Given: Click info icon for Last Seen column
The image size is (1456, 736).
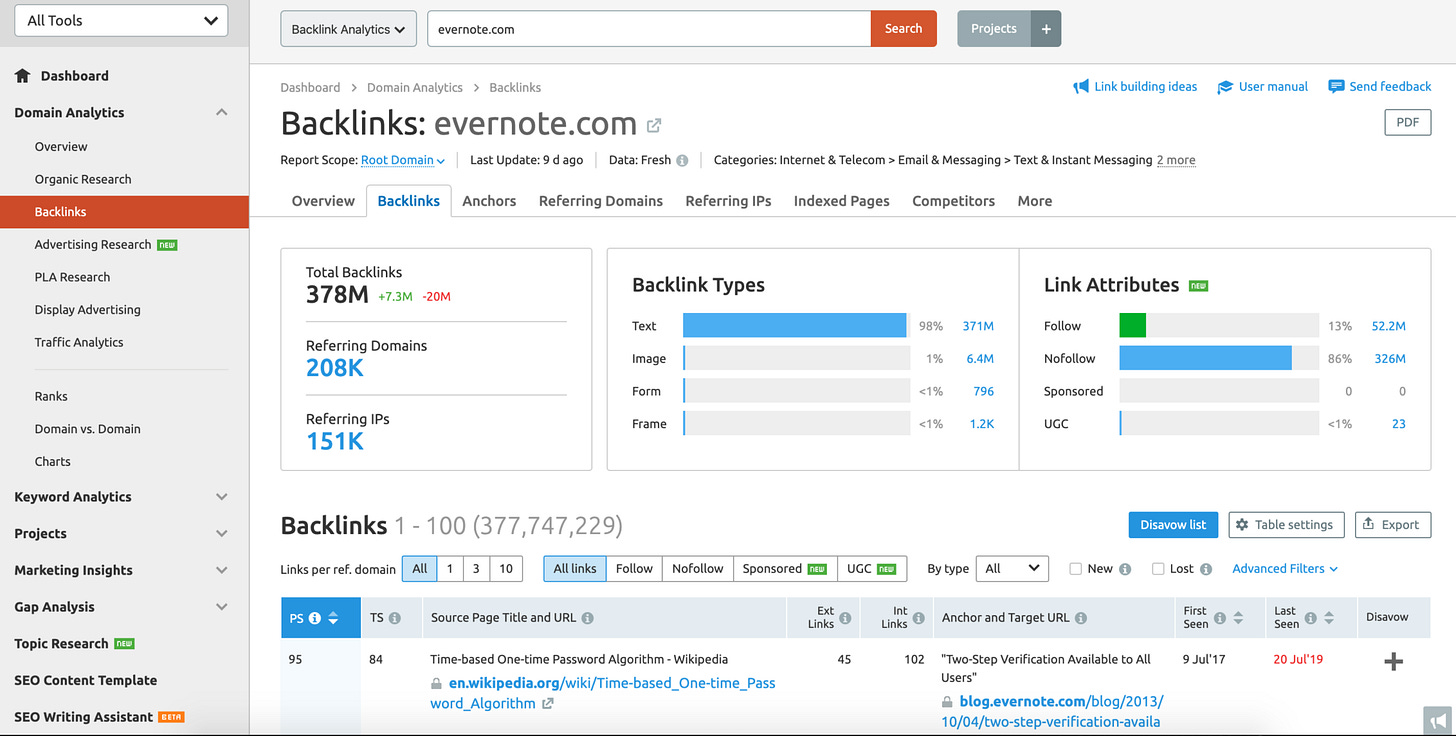Looking at the screenshot, I should pos(1311,618).
